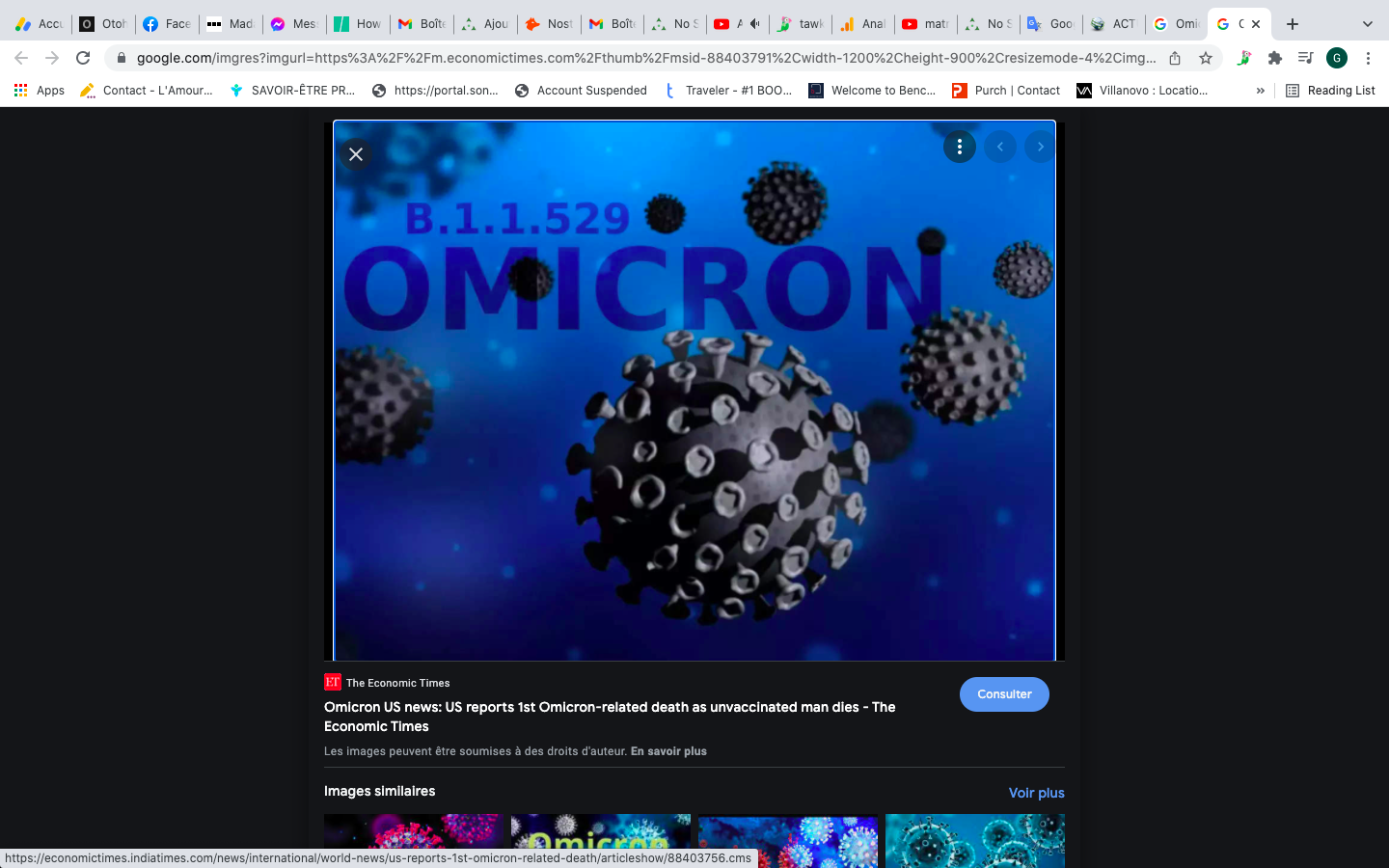The height and width of the screenshot is (868, 1389).
Task: Click Voir plus for similar images
Action: (1036, 793)
